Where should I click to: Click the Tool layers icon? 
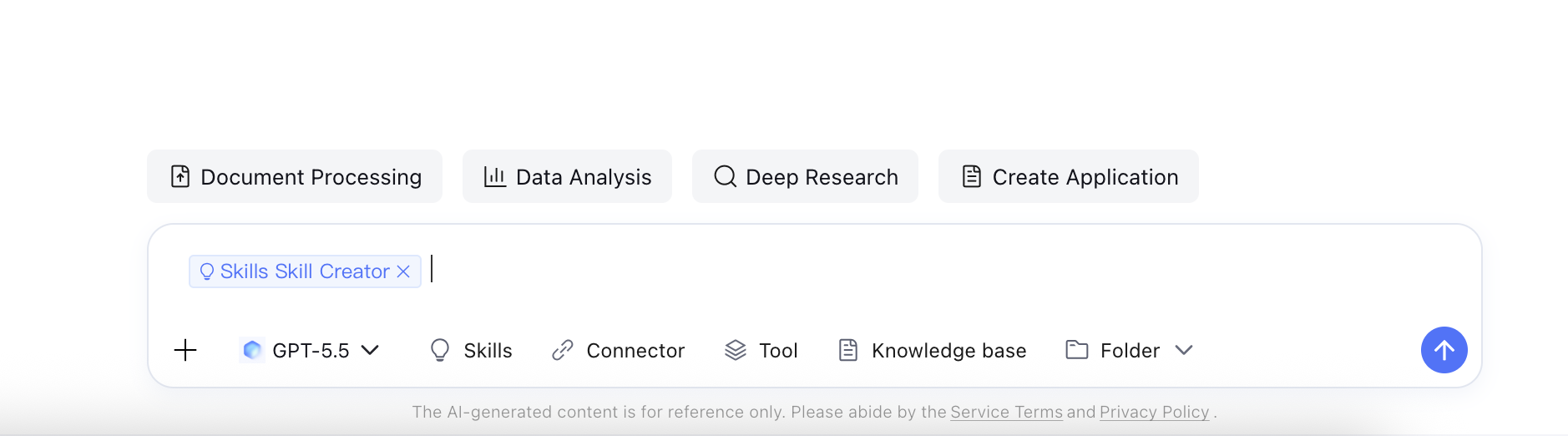(736, 350)
